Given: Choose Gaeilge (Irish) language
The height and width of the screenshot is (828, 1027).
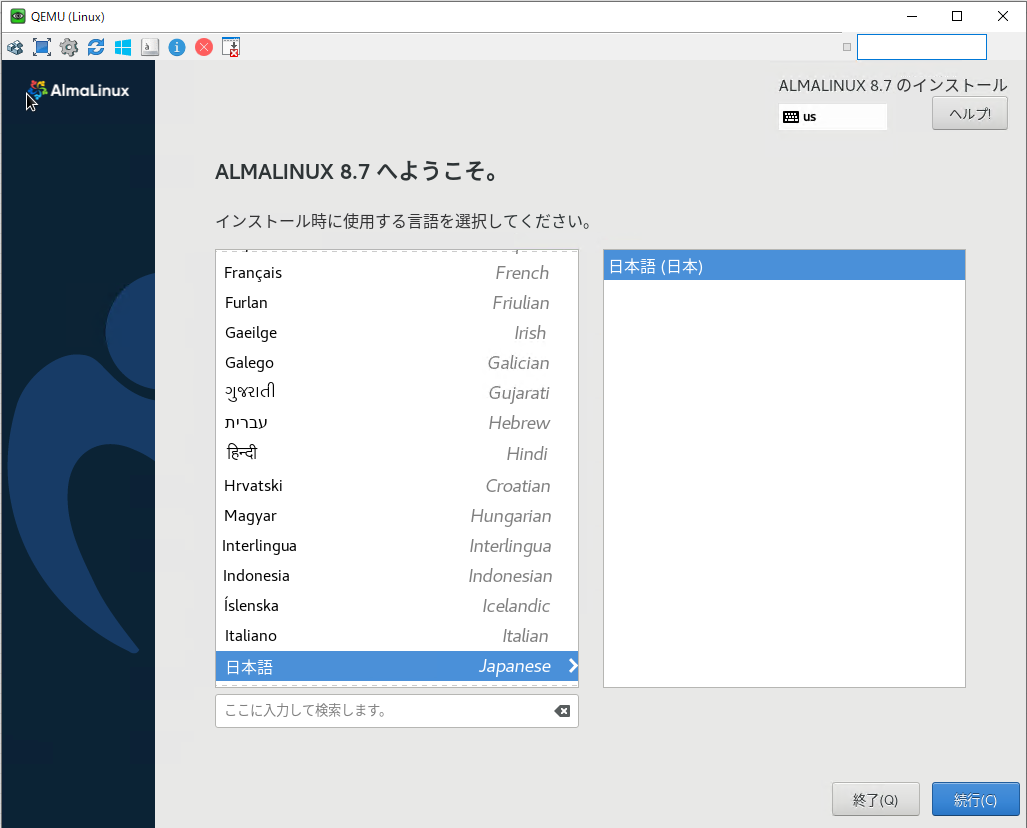Looking at the screenshot, I should tap(397, 333).
